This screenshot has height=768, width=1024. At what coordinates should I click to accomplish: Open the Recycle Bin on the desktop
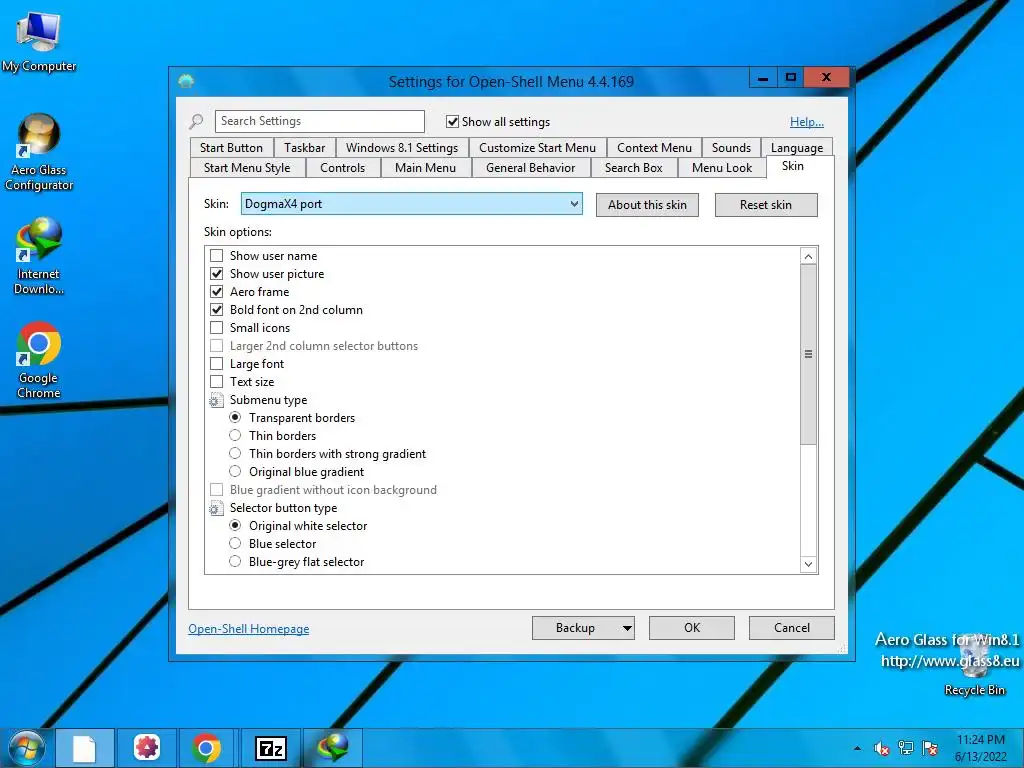974,663
